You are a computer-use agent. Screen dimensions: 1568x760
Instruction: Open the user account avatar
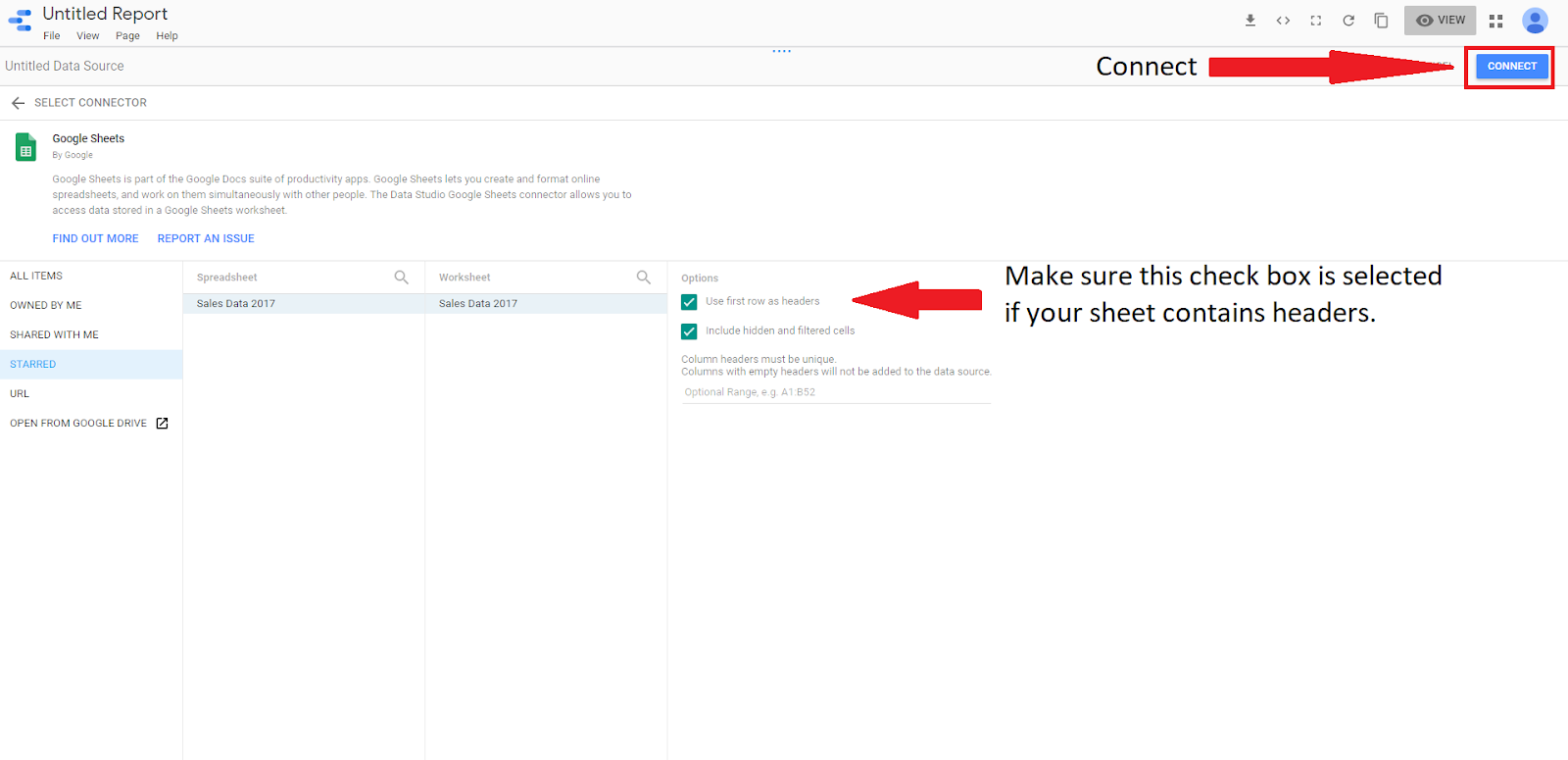(x=1535, y=21)
